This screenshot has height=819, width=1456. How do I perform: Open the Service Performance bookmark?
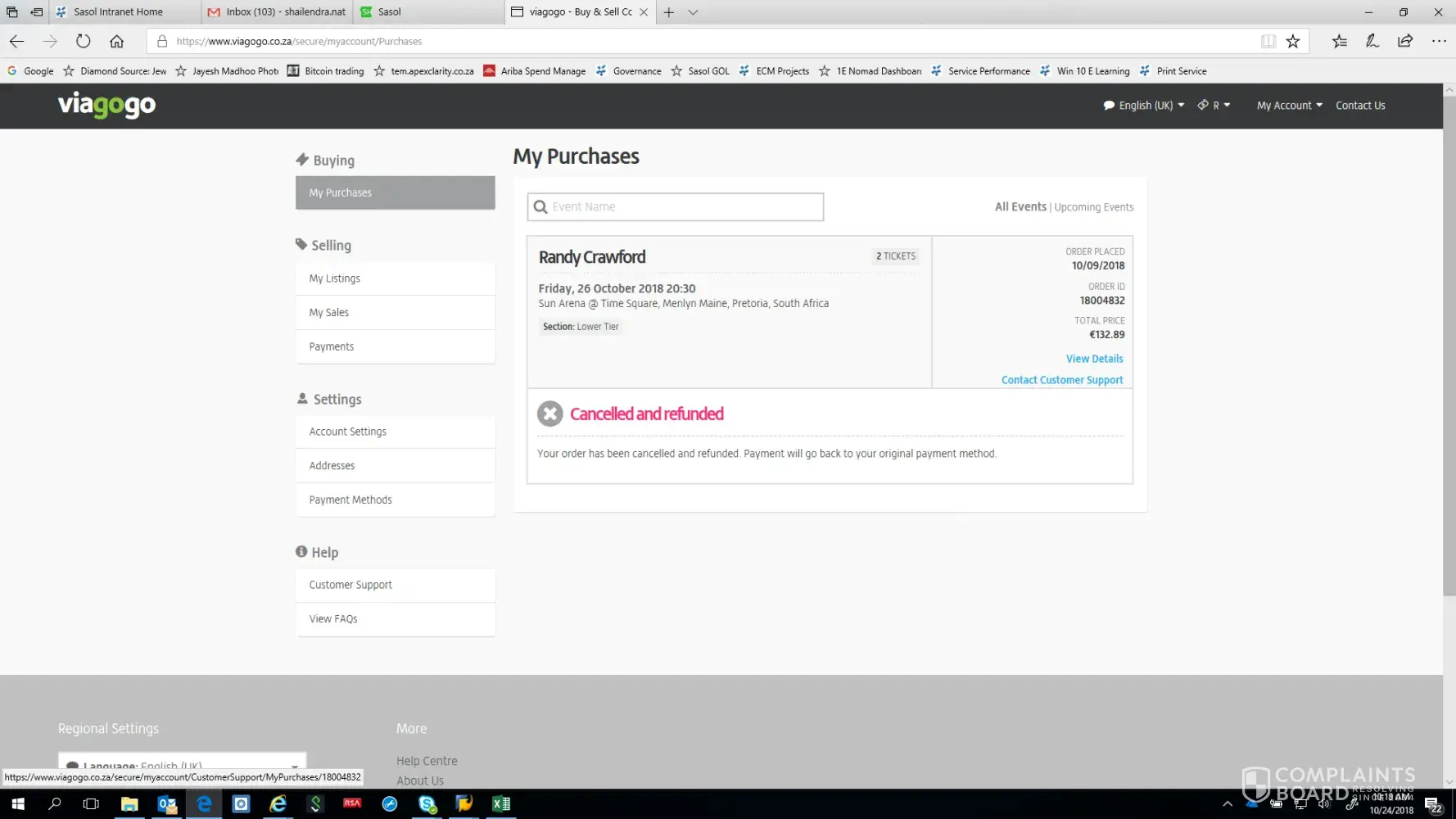pos(981,71)
